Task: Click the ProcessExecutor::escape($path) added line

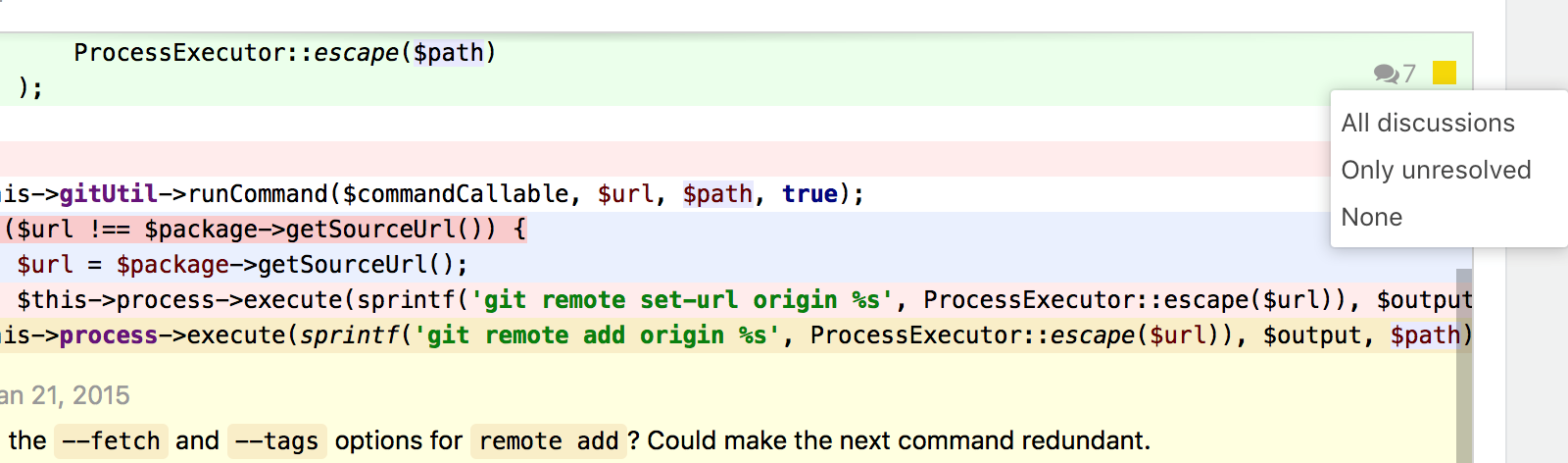Action: [285, 53]
